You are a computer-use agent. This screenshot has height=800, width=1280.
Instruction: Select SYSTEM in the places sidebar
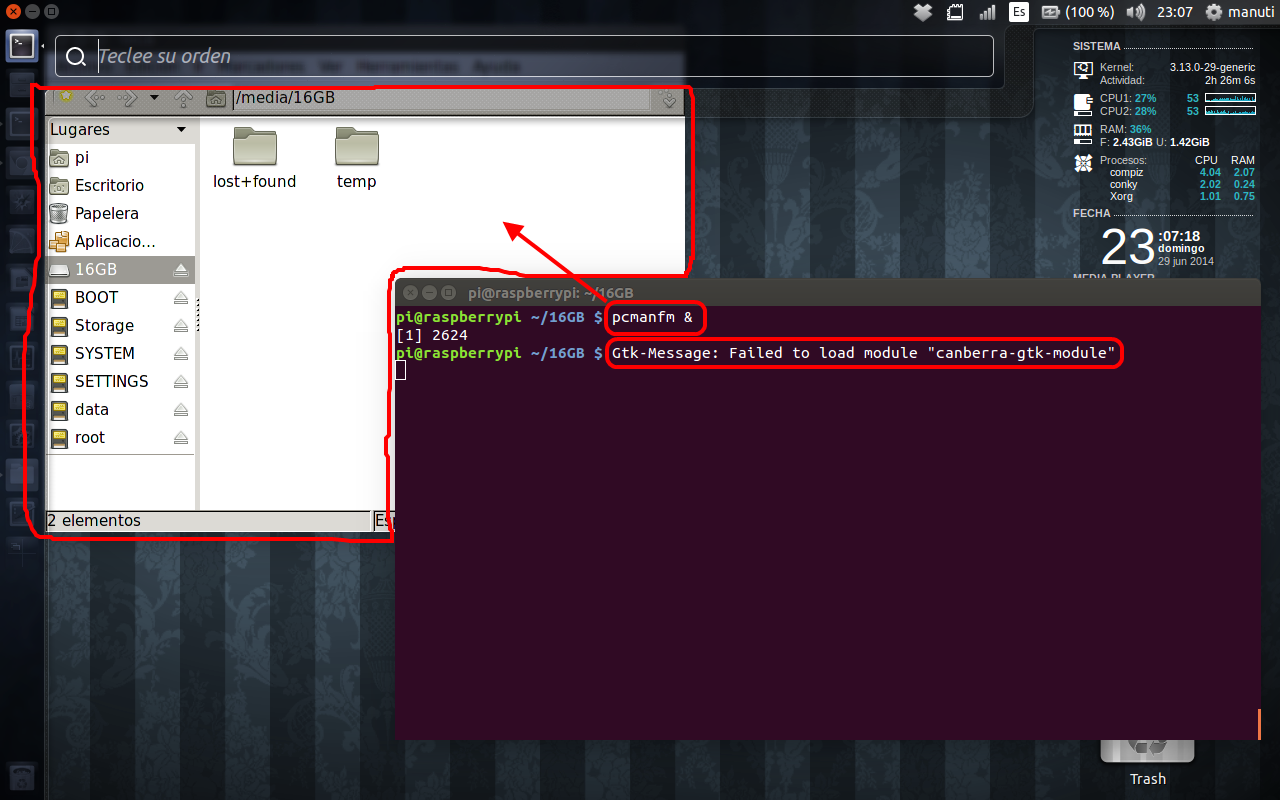[x=104, y=354]
